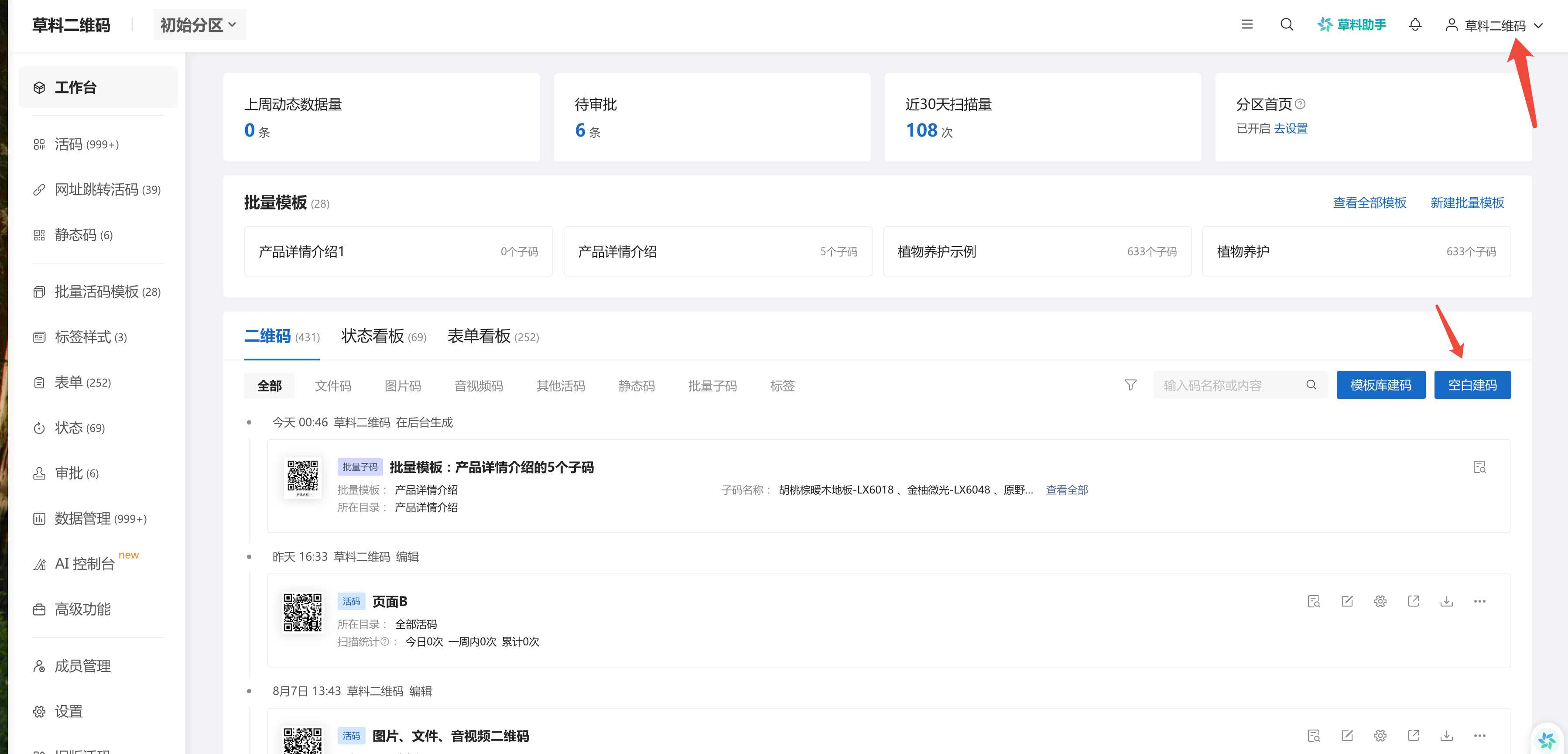
Task: Open 产品详情介绍1 template card
Action: [x=398, y=251]
